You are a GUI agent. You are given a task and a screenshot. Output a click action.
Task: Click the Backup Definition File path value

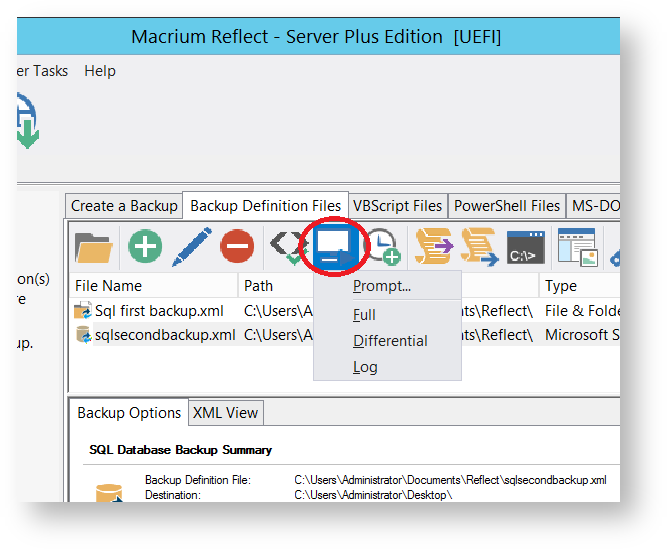point(450,480)
